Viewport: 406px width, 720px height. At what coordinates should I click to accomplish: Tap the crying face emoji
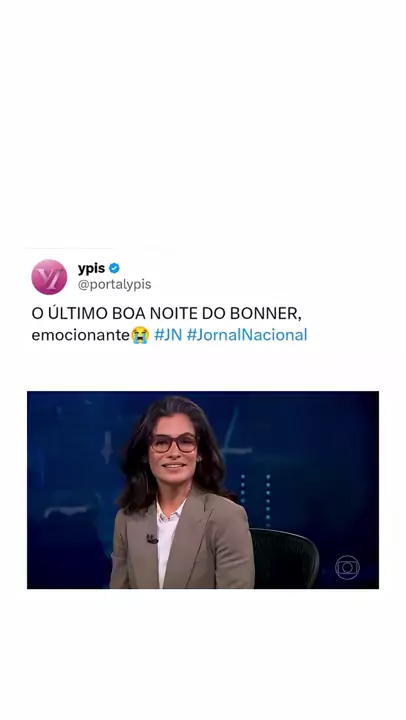pos(140,335)
